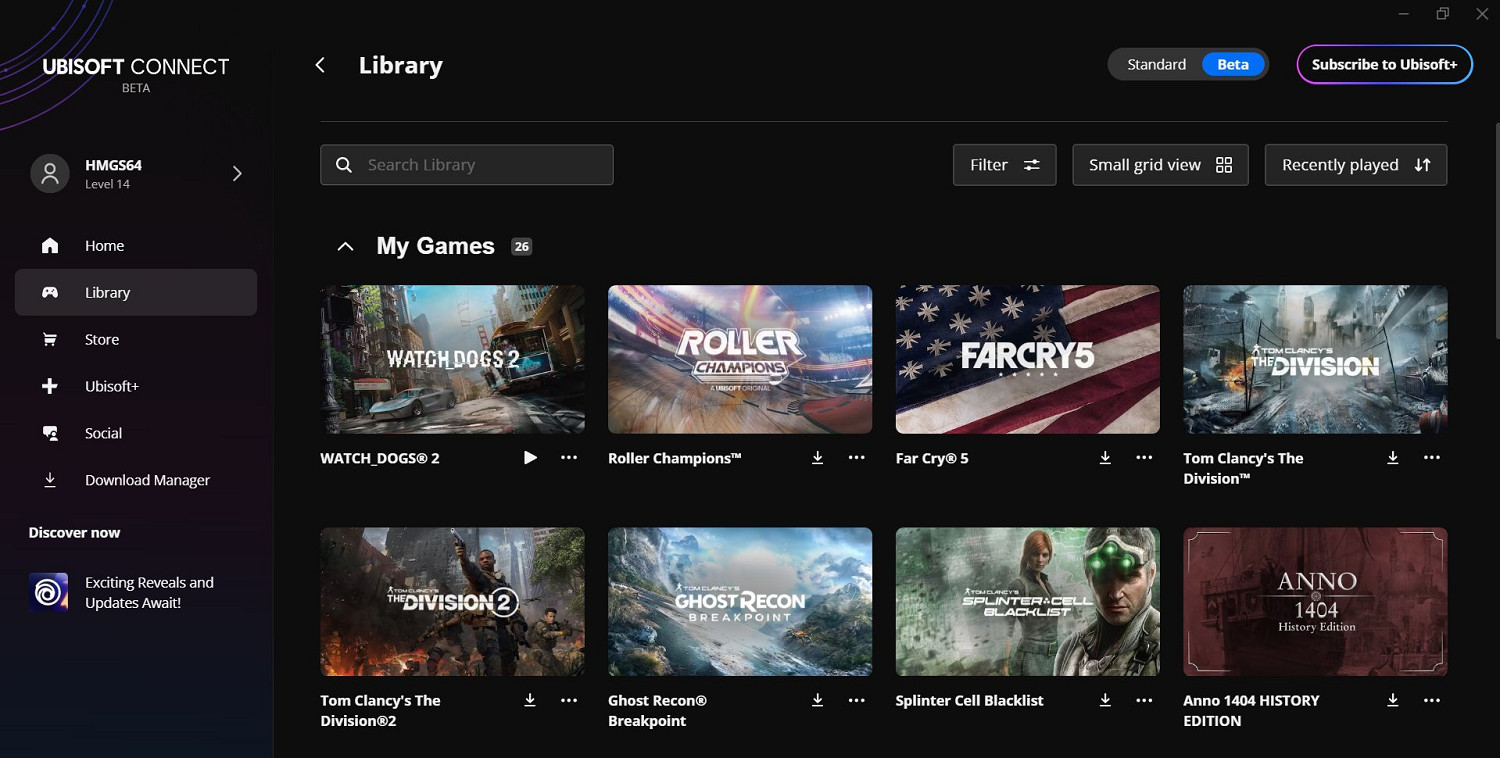Collapse the My Games section

point(345,245)
